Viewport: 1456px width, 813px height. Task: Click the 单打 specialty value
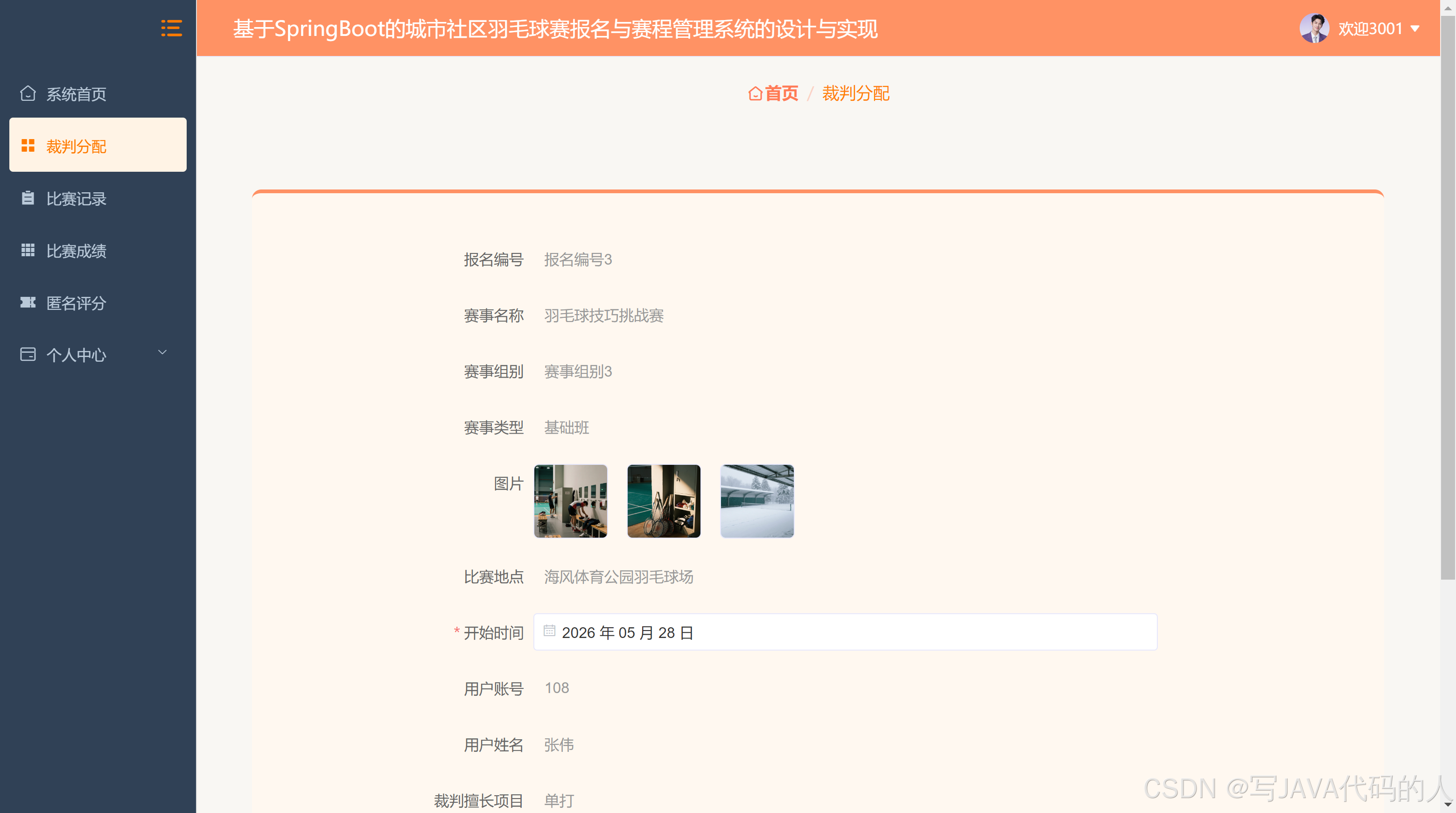559,800
